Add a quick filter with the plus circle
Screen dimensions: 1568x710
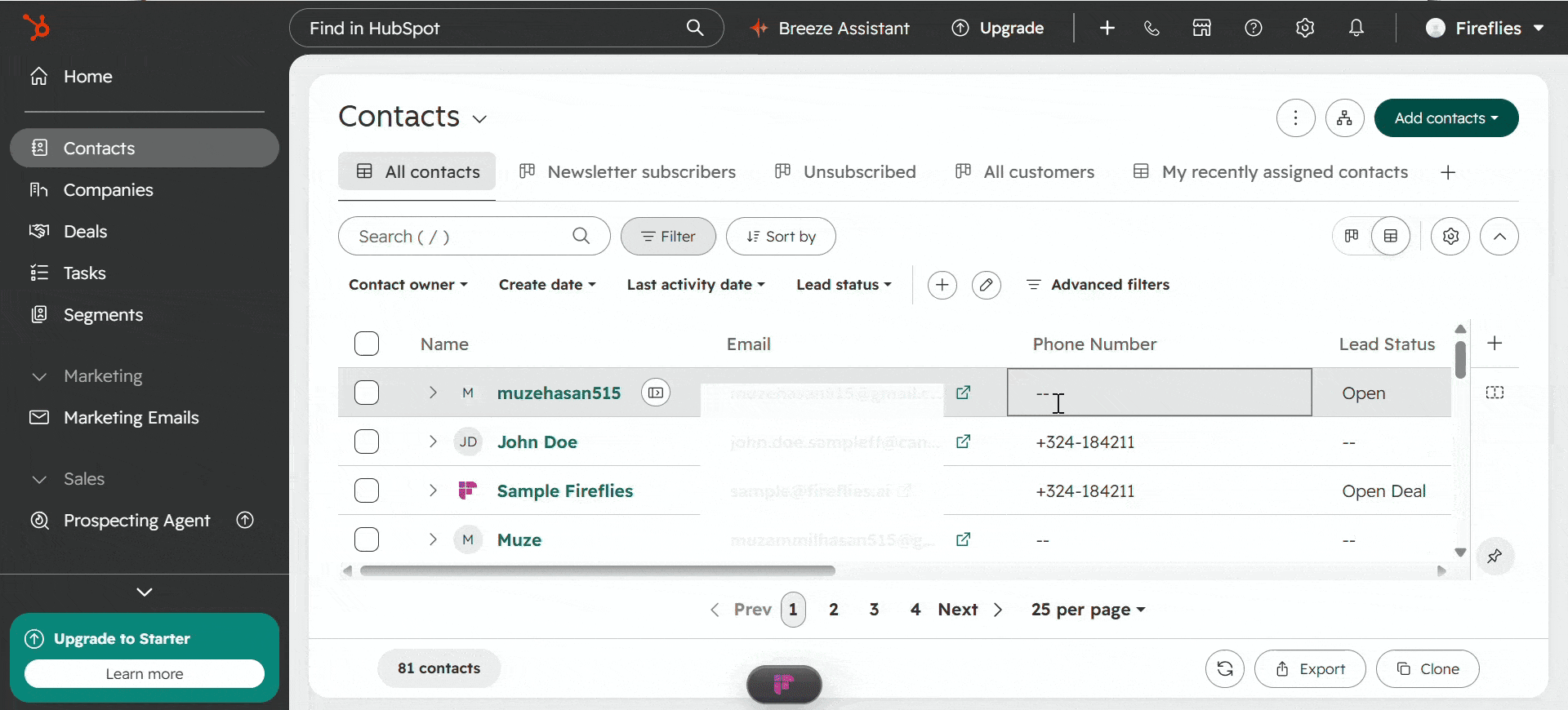[942, 285]
